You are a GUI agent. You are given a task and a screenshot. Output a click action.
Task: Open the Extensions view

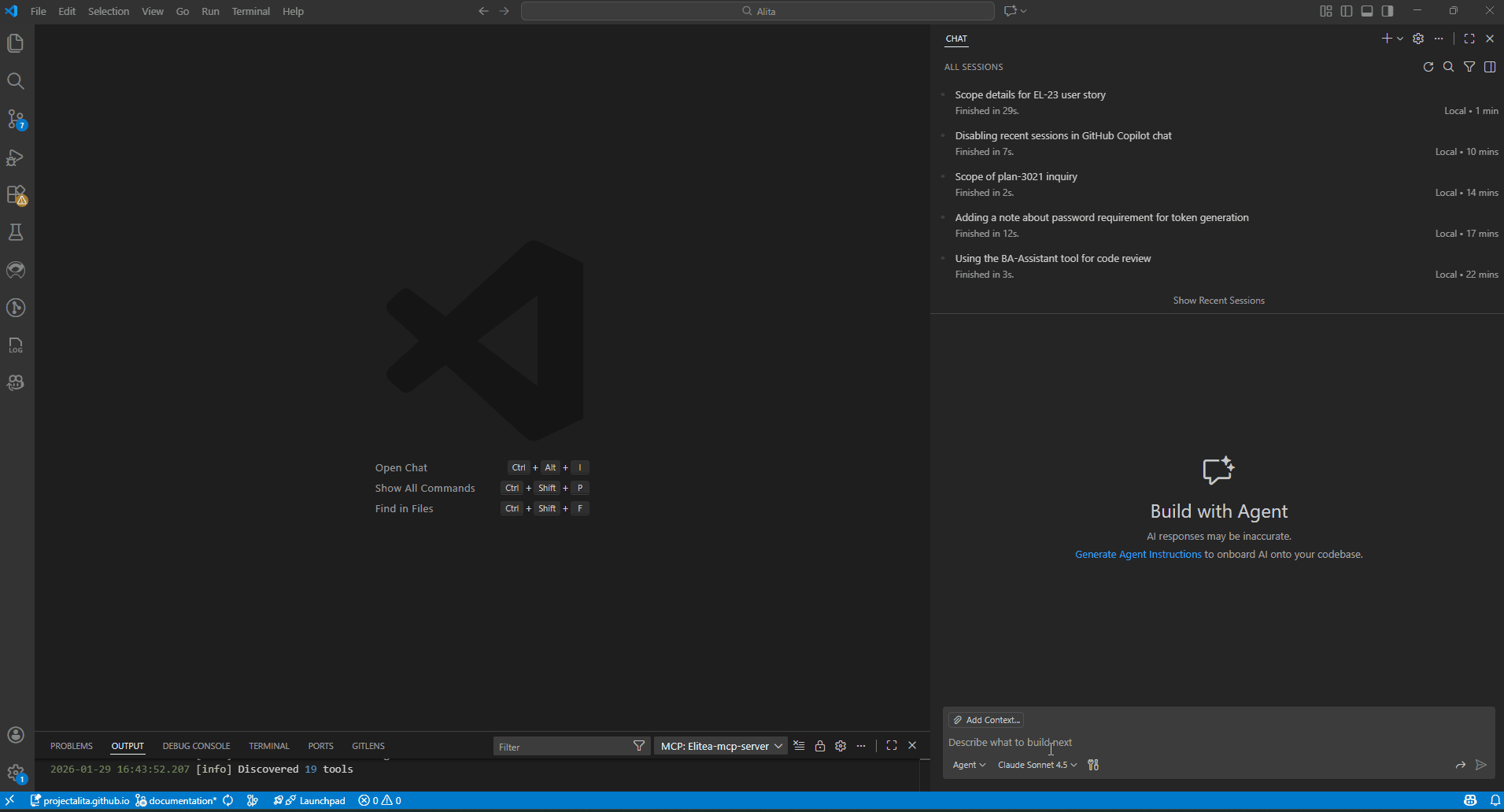16,194
